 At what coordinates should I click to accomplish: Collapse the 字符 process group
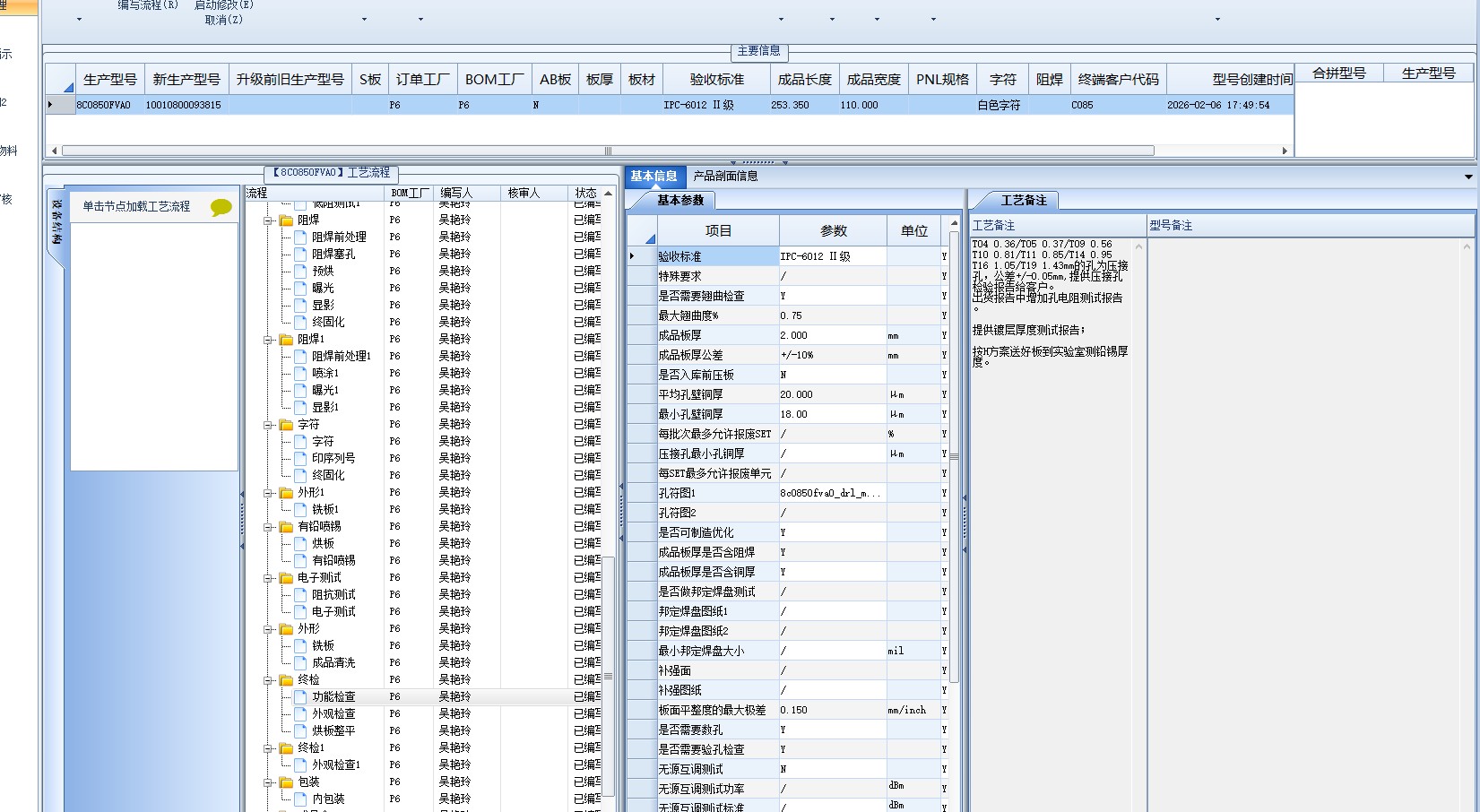pos(268,425)
